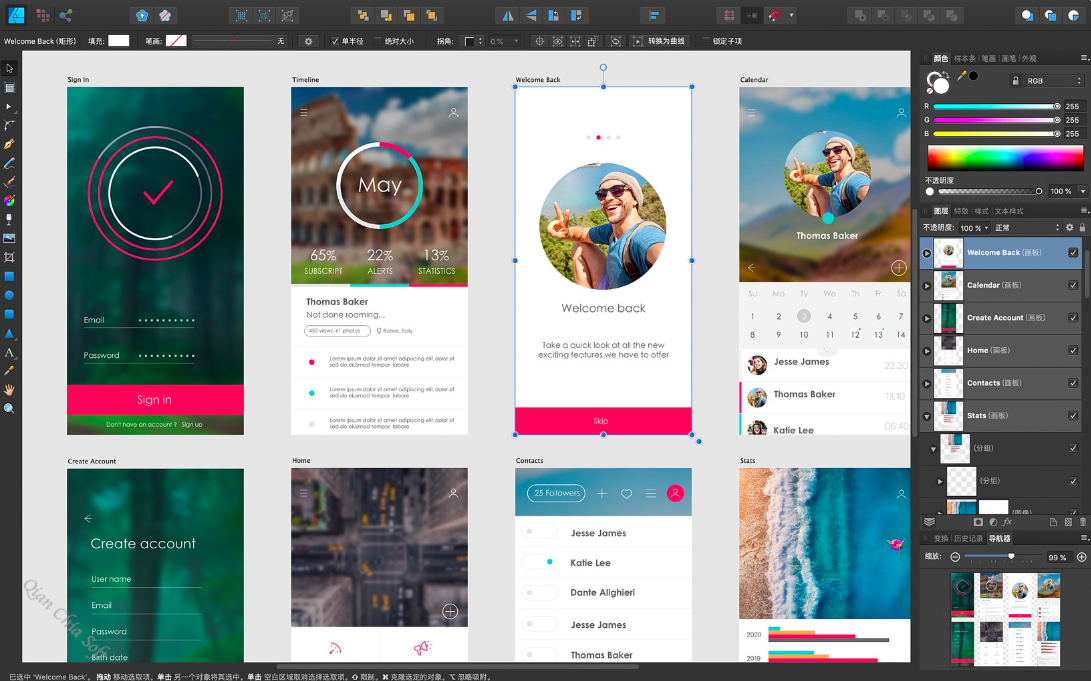Toggle the 锁定子项 checkbox
Image resolution: width=1091 pixels, height=681 pixels.
pyautogui.click(x=706, y=41)
